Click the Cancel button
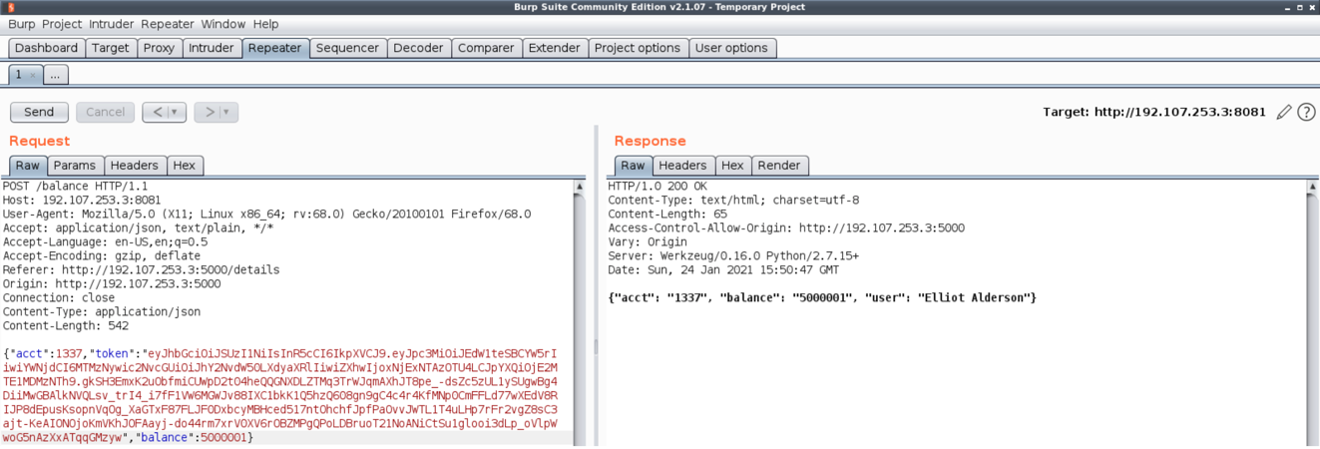The width and height of the screenshot is (1320, 449). (x=105, y=112)
